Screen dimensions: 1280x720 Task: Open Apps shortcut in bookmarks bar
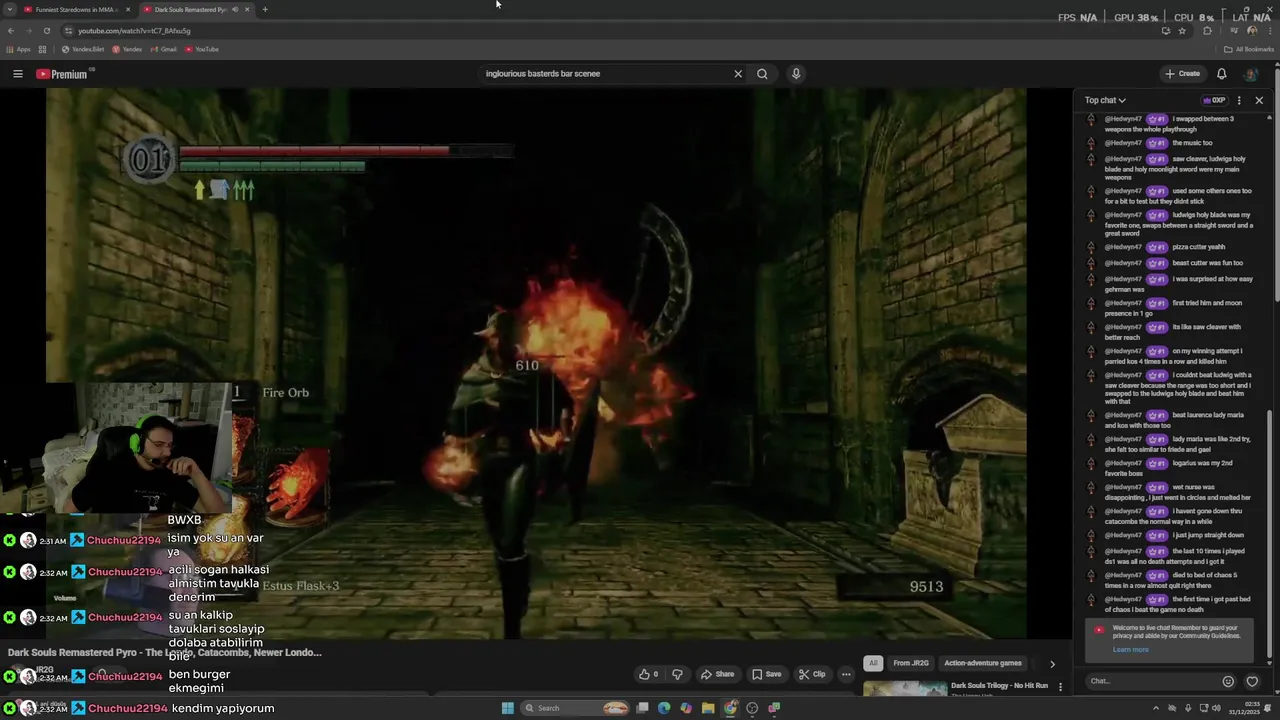18,49
